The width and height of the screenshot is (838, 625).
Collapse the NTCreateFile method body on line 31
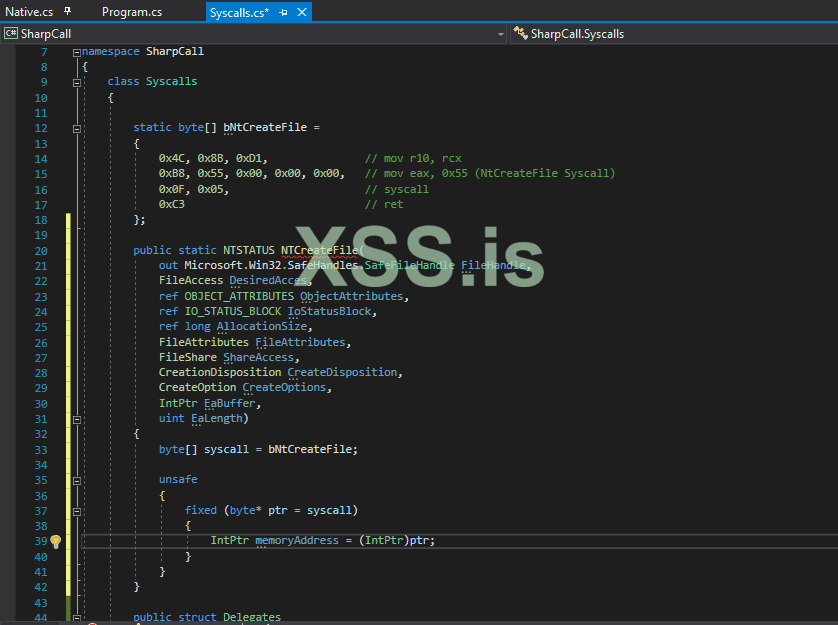(x=76, y=420)
